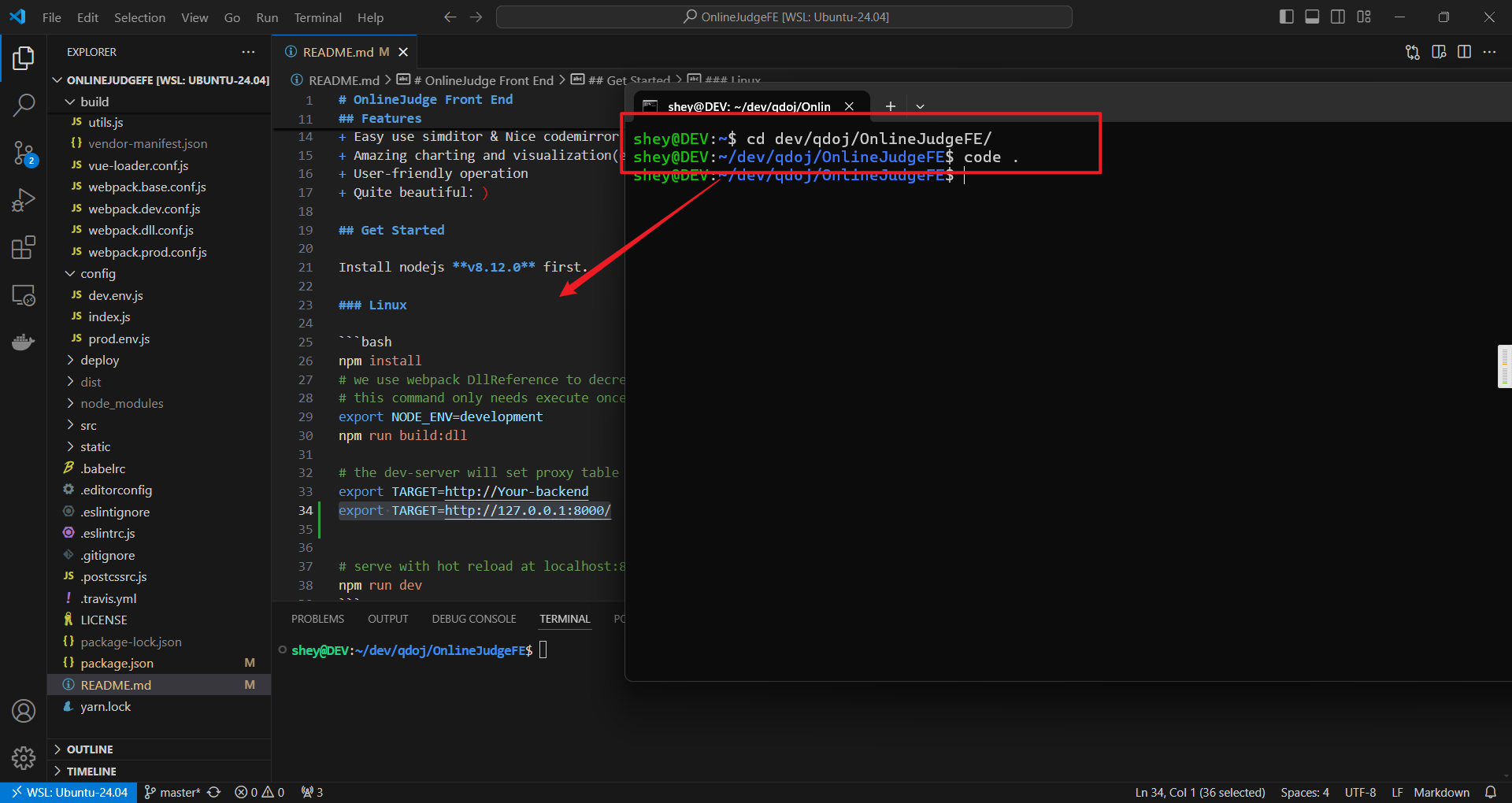Switch to the PROBLEMS panel tab
Screen dimensions: 1512x803
click(x=317, y=619)
